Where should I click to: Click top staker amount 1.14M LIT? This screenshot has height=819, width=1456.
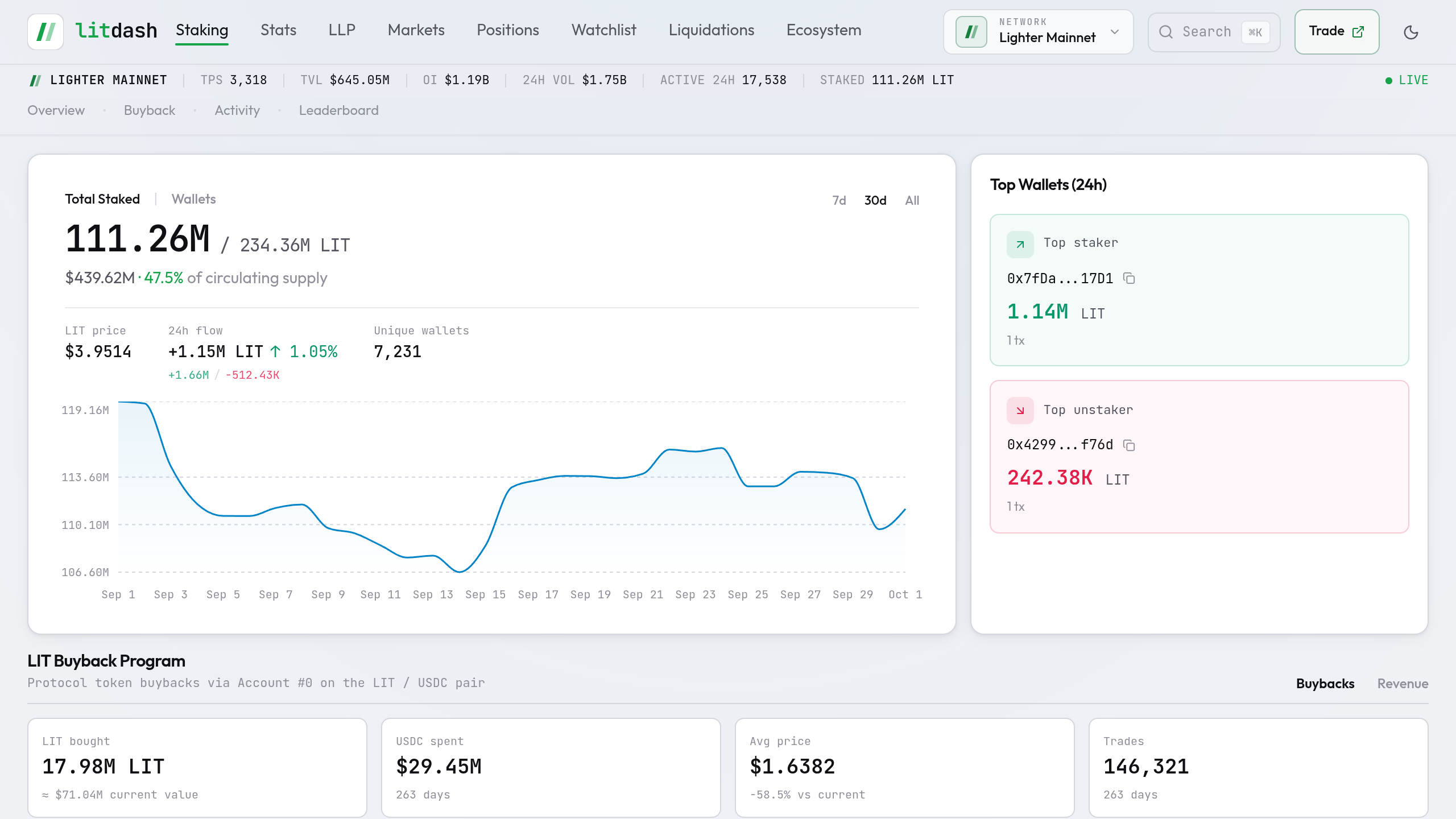click(1056, 312)
